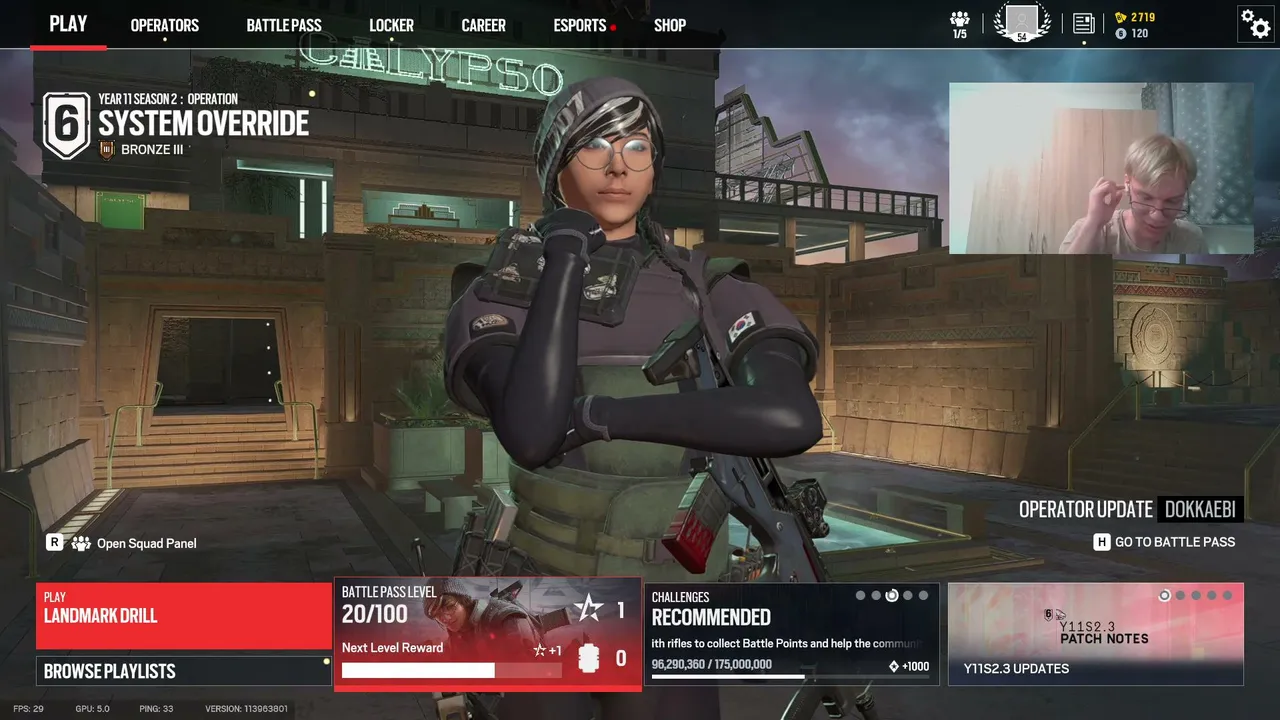Select second challenges carousel dot
This screenshot has width=1280, height=720.
pyautogui.click(x=876, y=596)
